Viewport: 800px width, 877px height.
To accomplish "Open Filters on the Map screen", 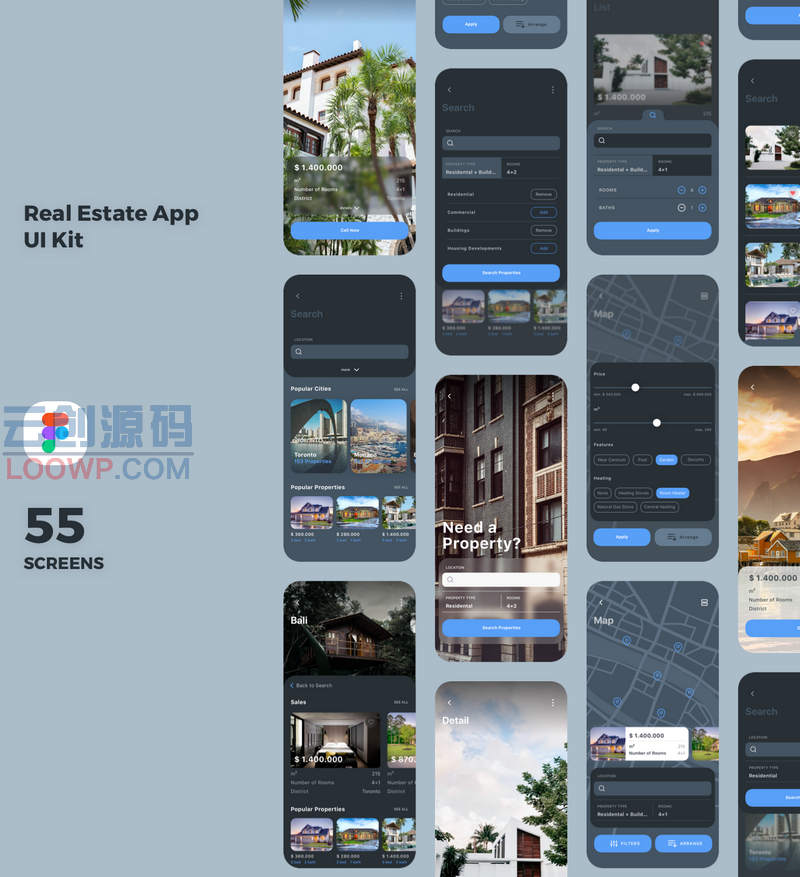I will click(623, 843).
